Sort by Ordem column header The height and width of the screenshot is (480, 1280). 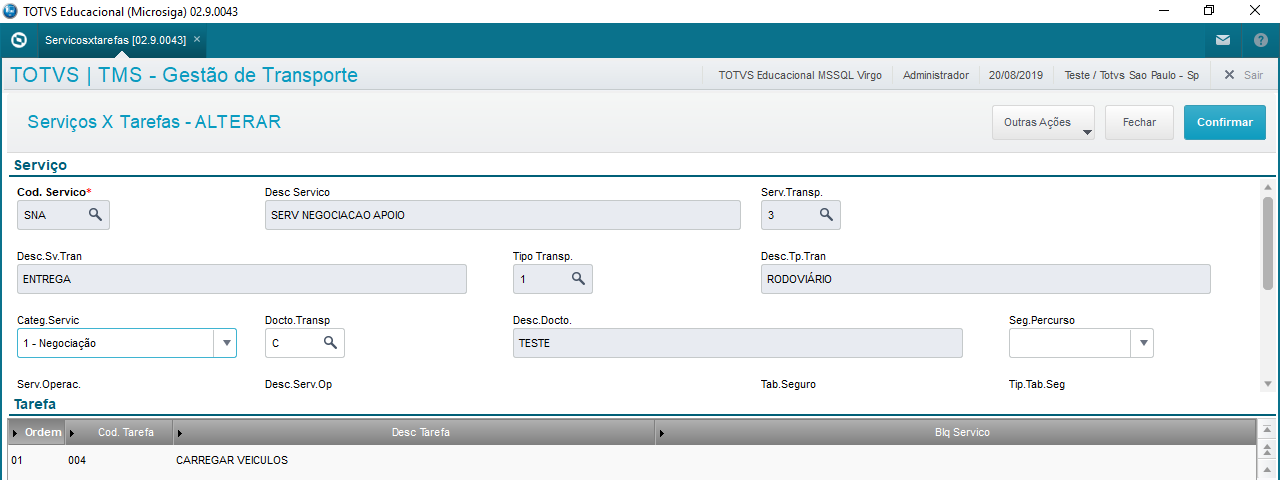pyautogui.click(x=37, y=432)
